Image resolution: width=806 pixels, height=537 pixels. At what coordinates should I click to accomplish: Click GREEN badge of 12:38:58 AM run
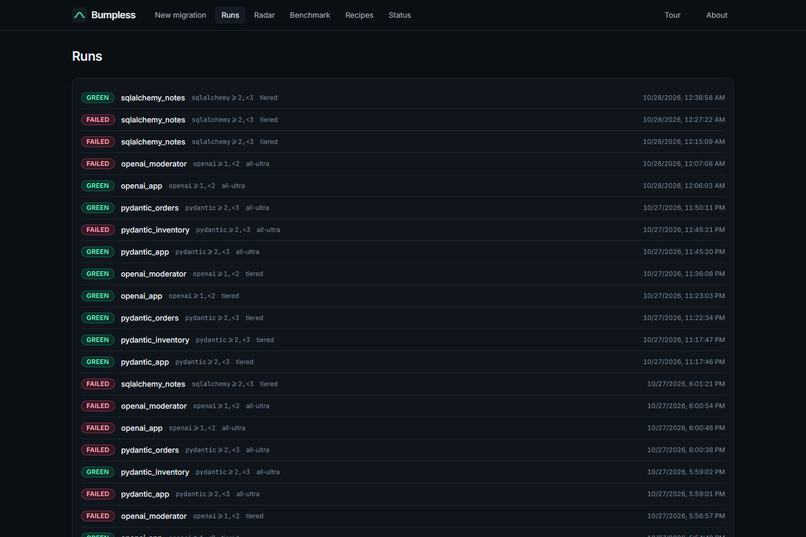click(x=98, y=98)
